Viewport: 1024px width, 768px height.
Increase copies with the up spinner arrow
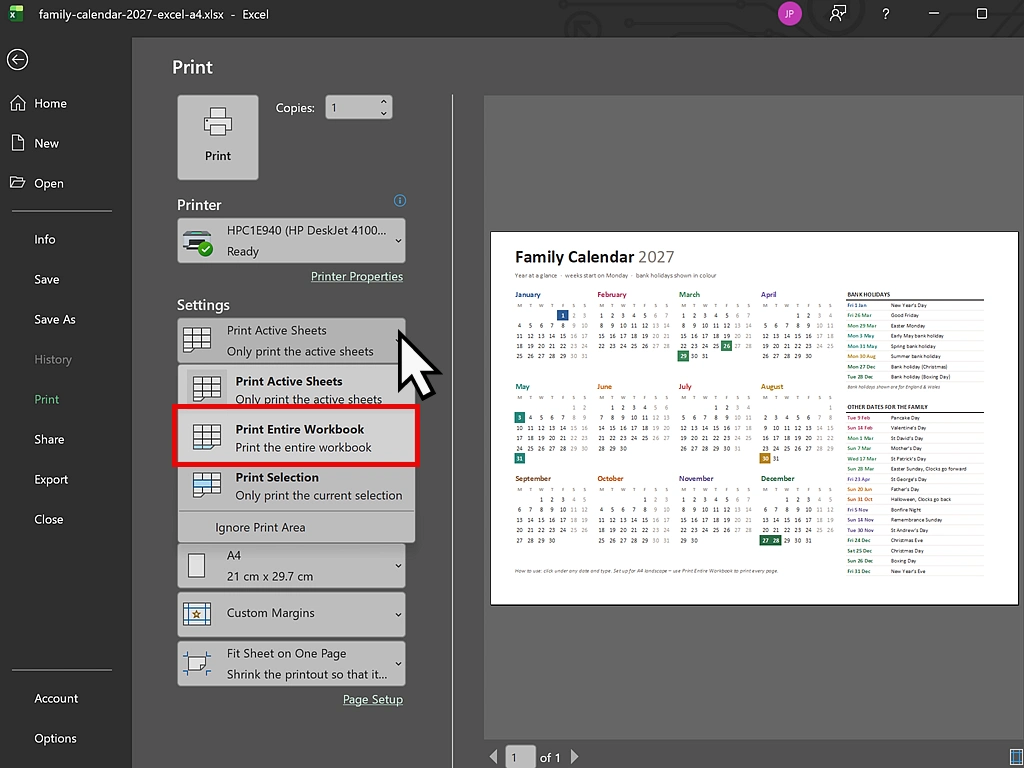(383, 101)
